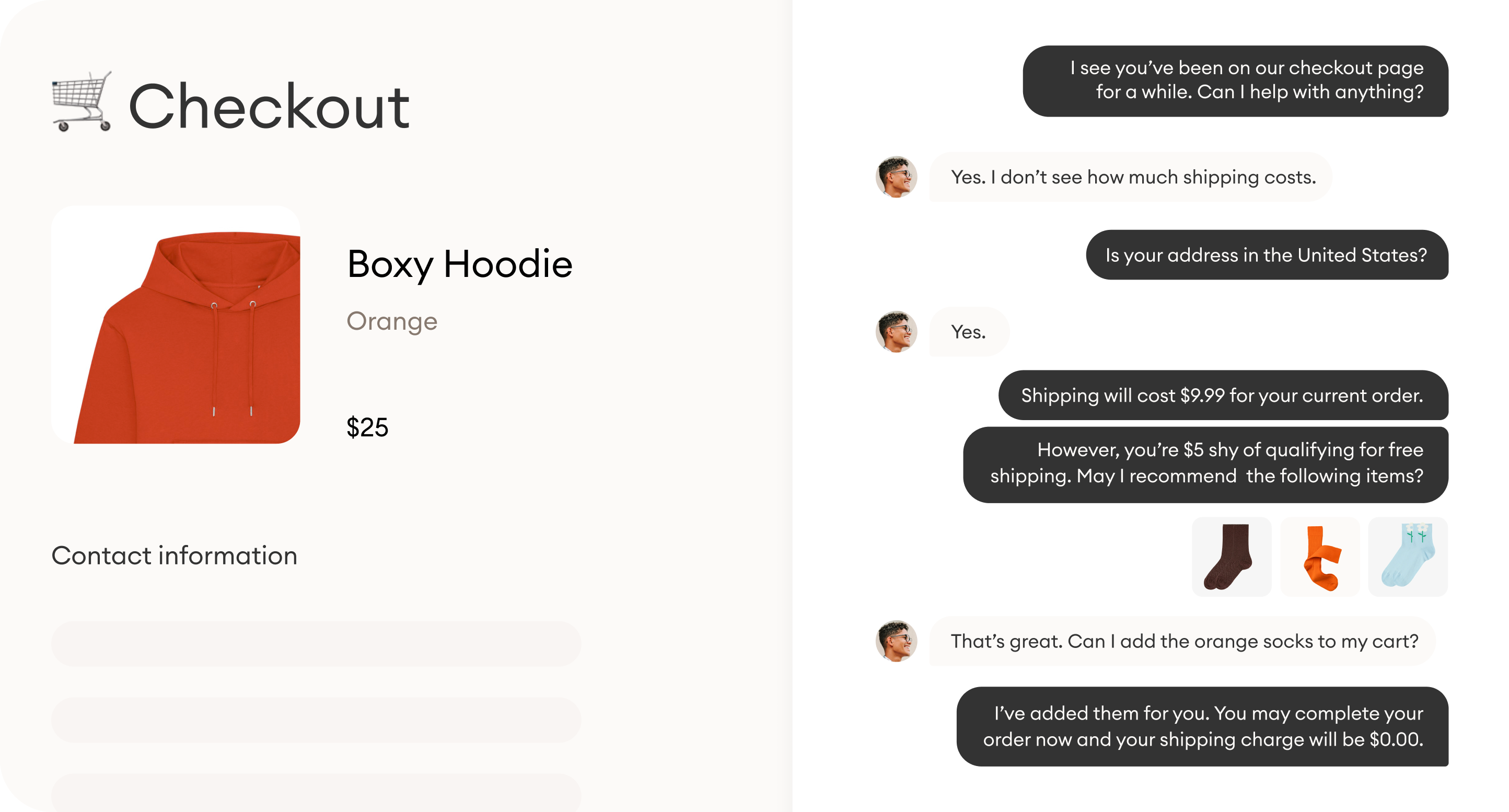Image resolution: width=1509 pixels, height=812 pixels.
Task: Open the brown socks product image
Action: (x=1231, y=556)
